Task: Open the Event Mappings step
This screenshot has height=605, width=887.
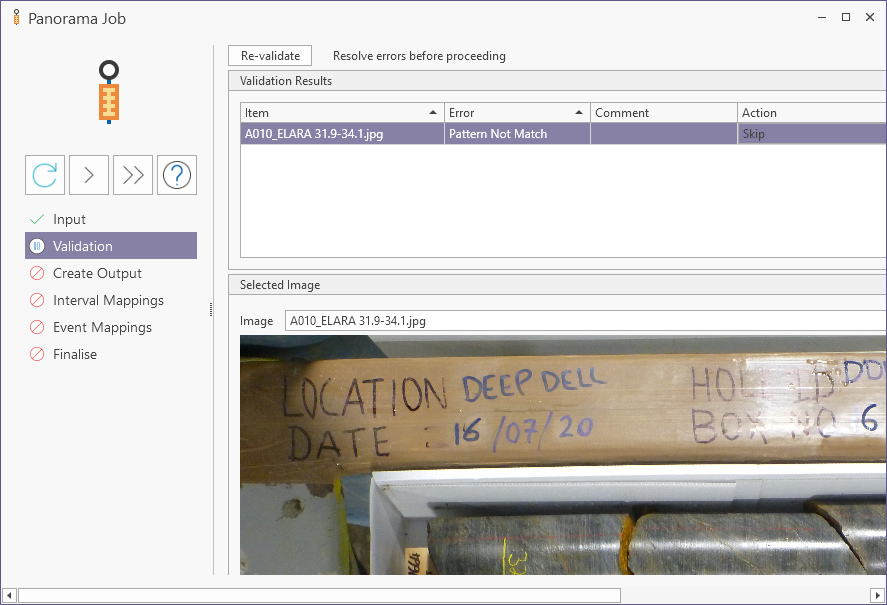Action: [102, 327]
